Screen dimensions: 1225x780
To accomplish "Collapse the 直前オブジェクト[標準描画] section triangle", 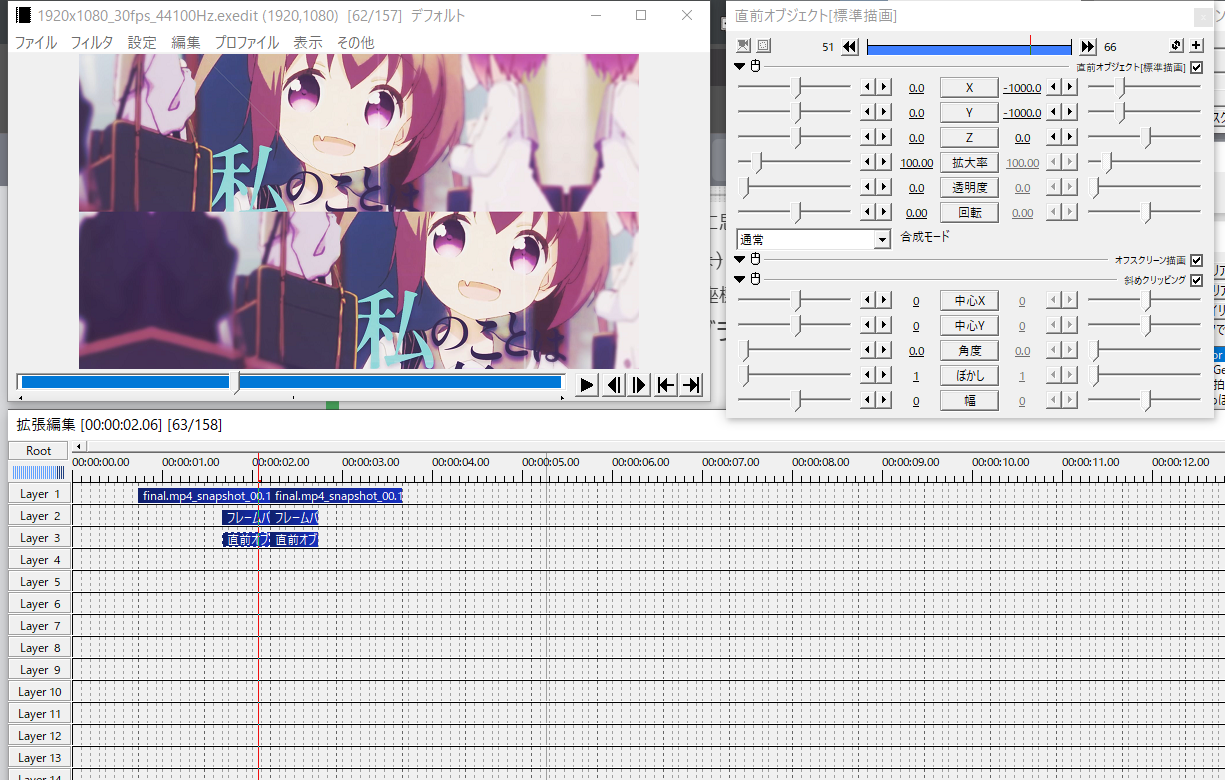I will [740, 67].
